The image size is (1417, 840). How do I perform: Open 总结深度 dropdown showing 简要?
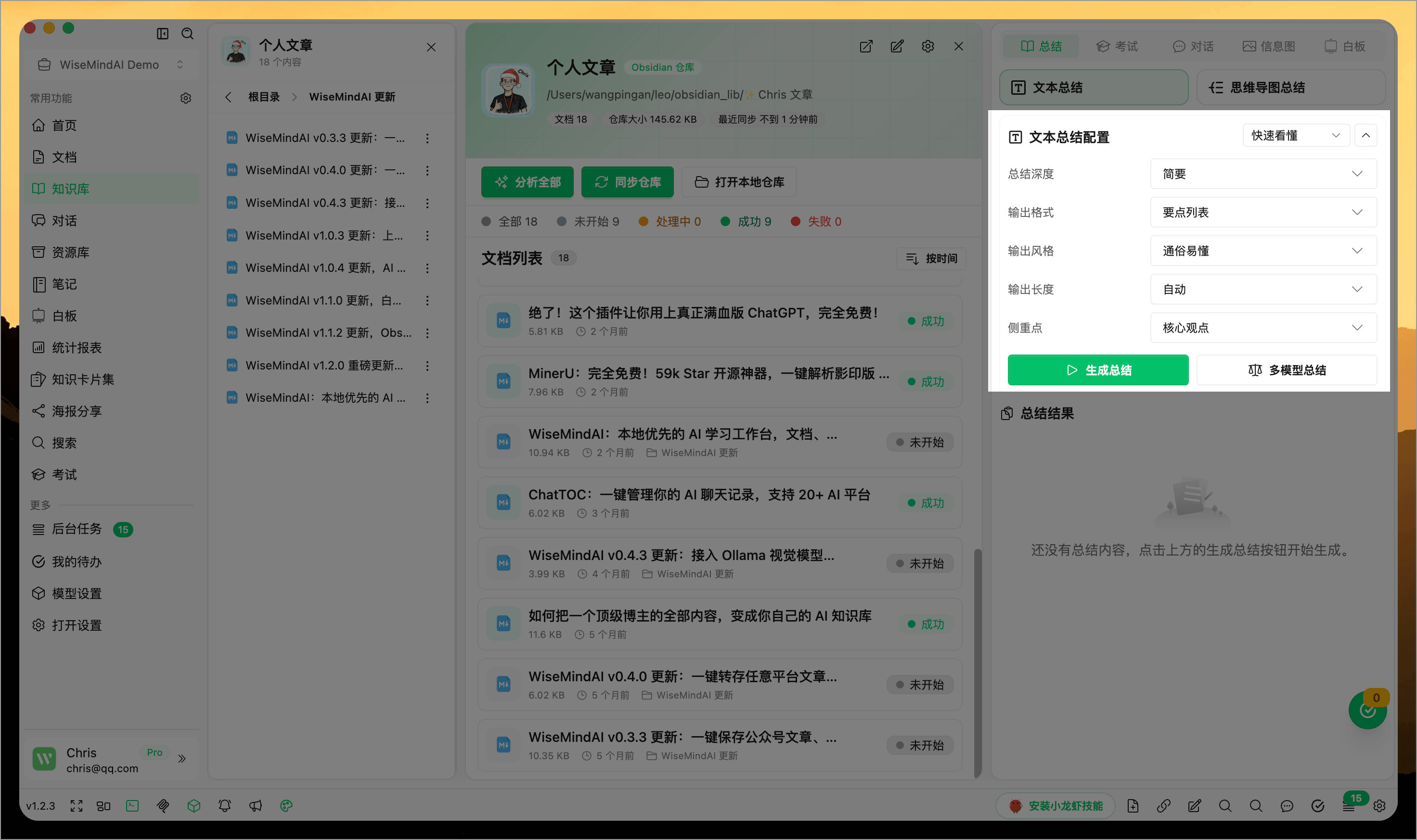click(1263, 174)
